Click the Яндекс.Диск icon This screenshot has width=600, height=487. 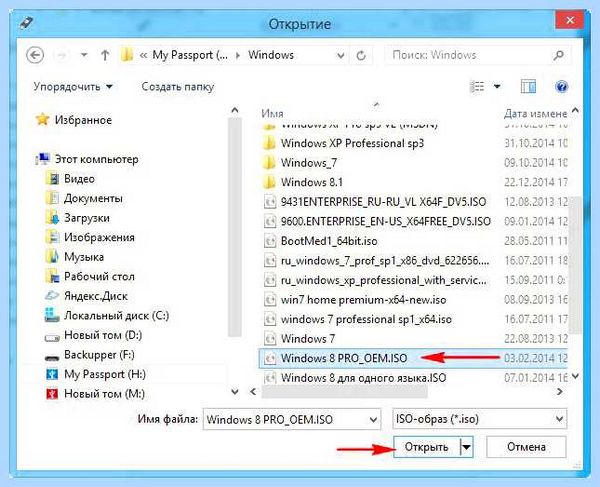coord(52,296)
